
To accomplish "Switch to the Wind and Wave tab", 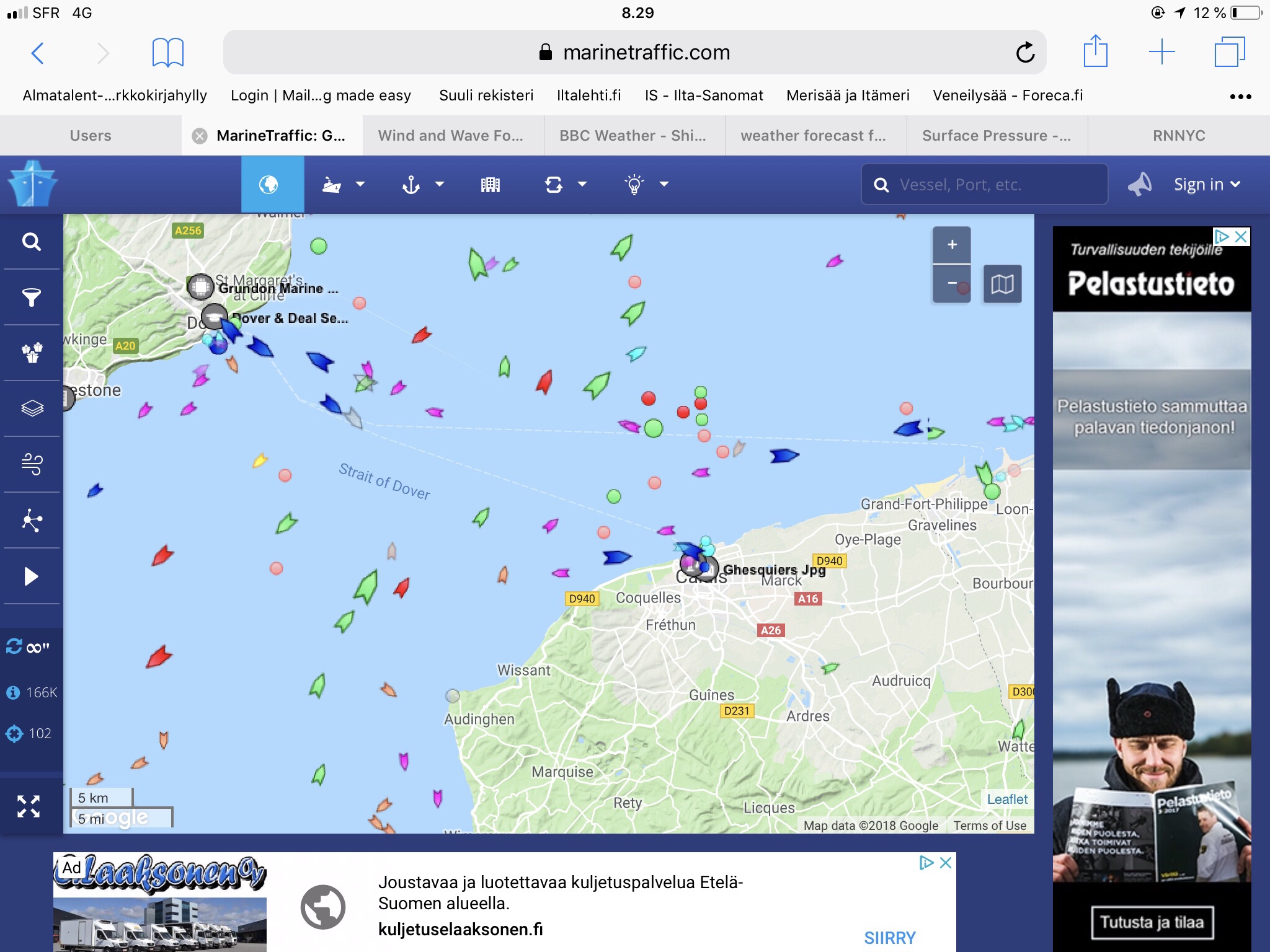I will tap(451, 136).
